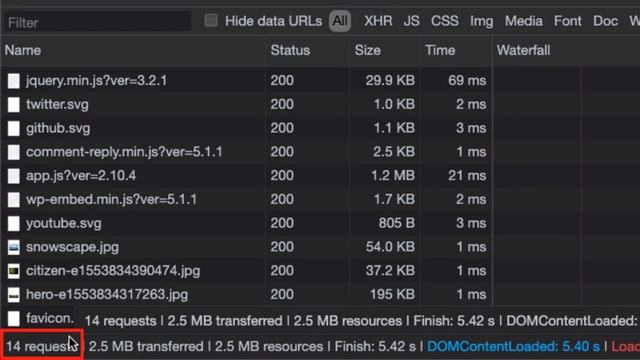
Task: Show only CSS requests
Action: click(x=444, y=21)
